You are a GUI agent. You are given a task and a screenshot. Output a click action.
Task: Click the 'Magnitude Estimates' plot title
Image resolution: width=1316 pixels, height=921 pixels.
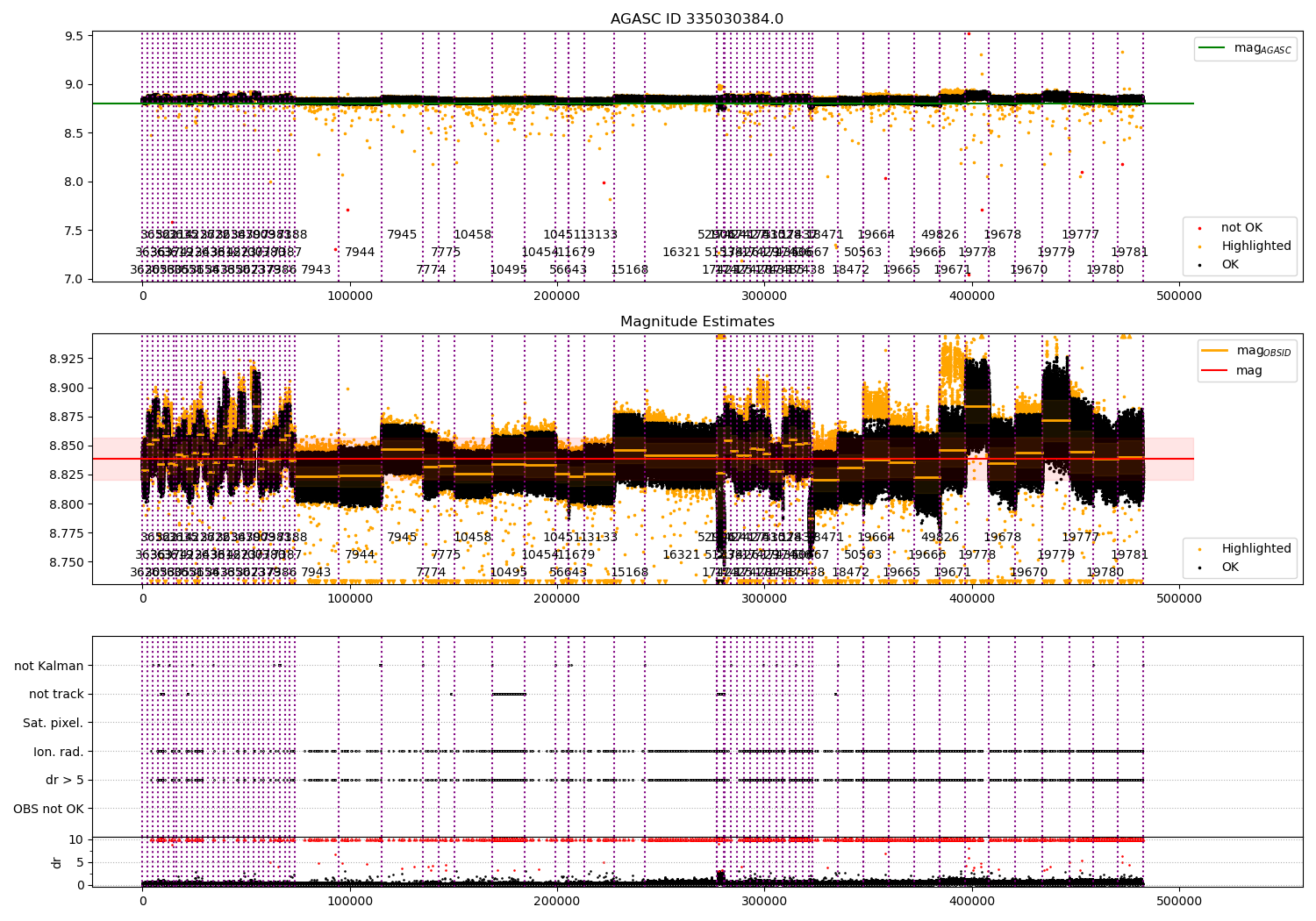[x=697, y=322]
